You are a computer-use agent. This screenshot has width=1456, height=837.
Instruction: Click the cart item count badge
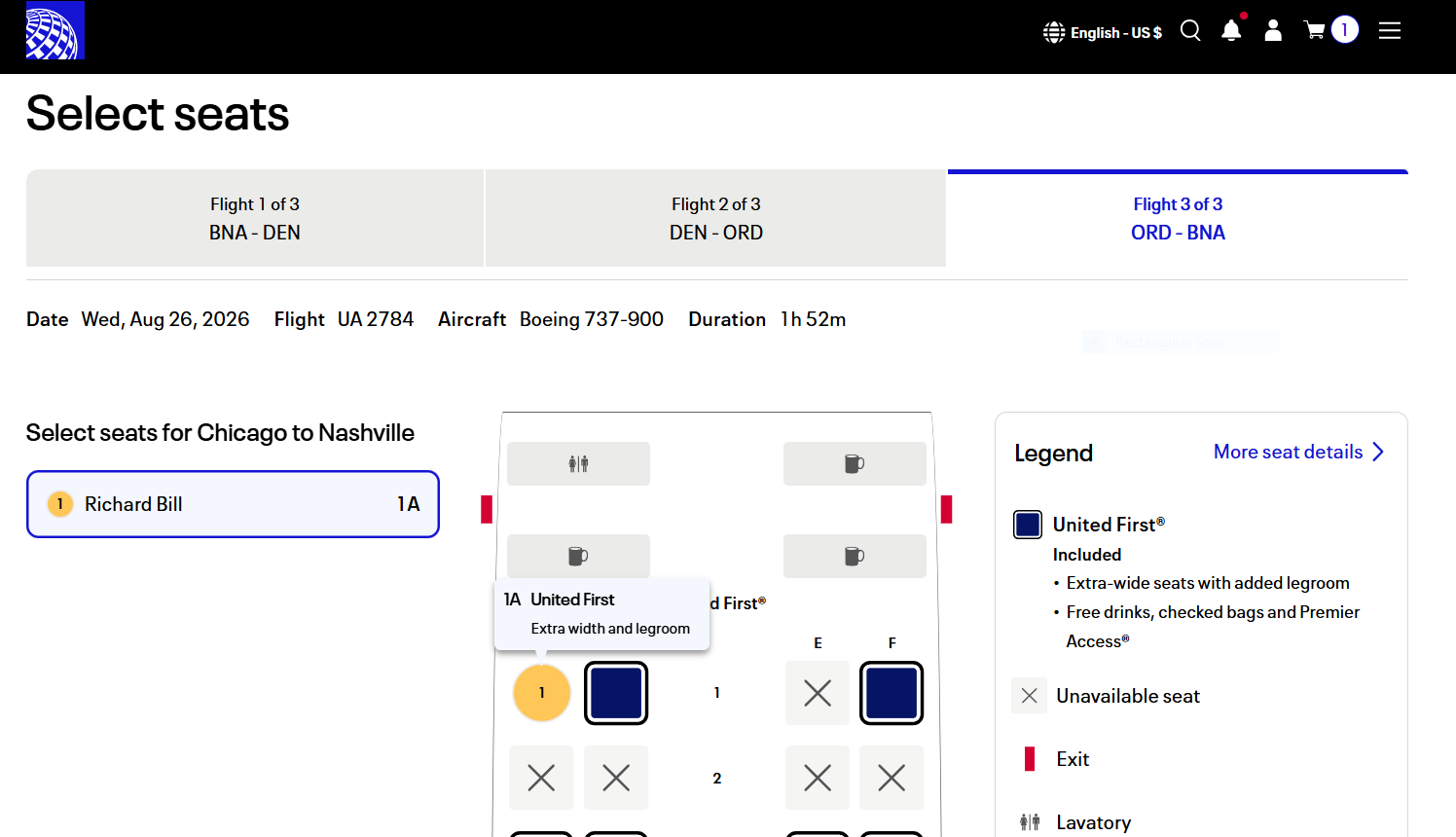click(1344, 30)
